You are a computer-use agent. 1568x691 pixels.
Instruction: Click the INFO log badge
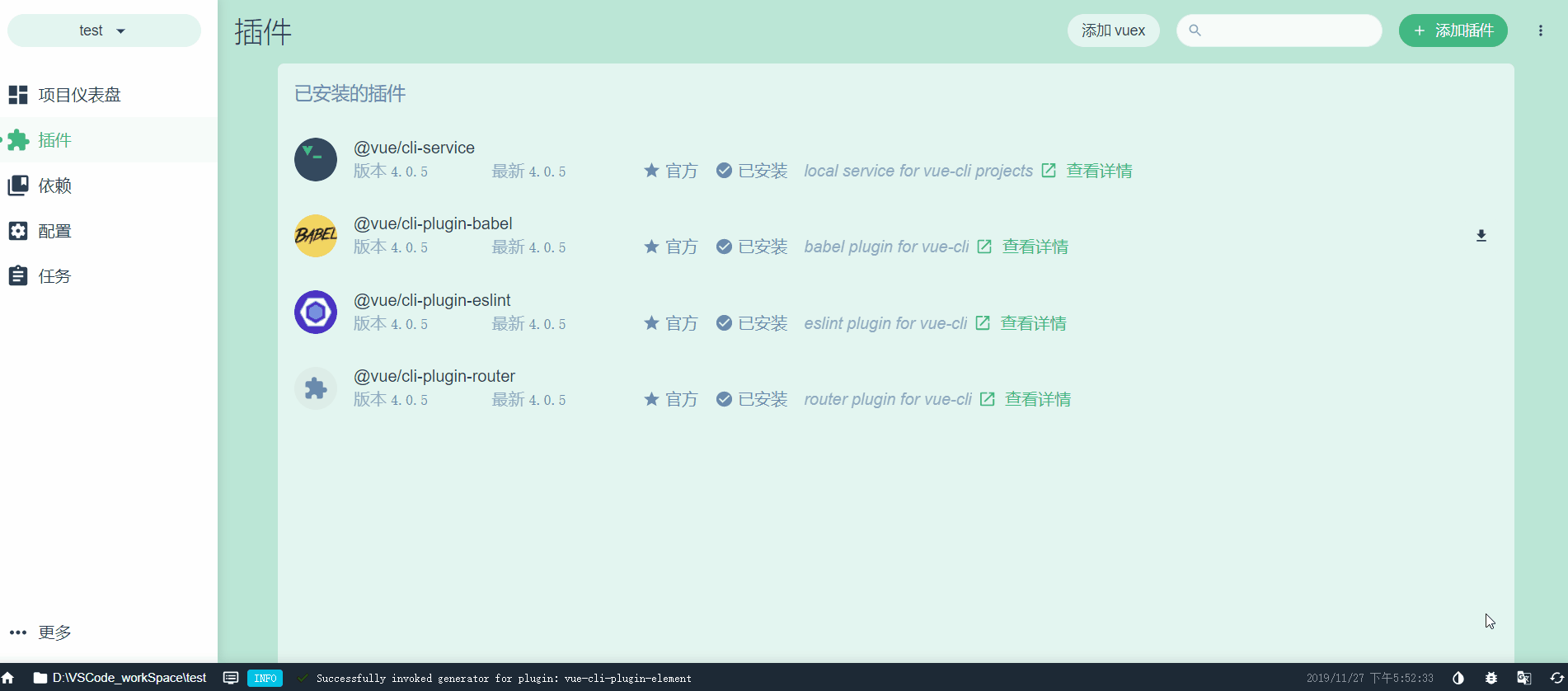pyautogui.click(x=265, y=678)
